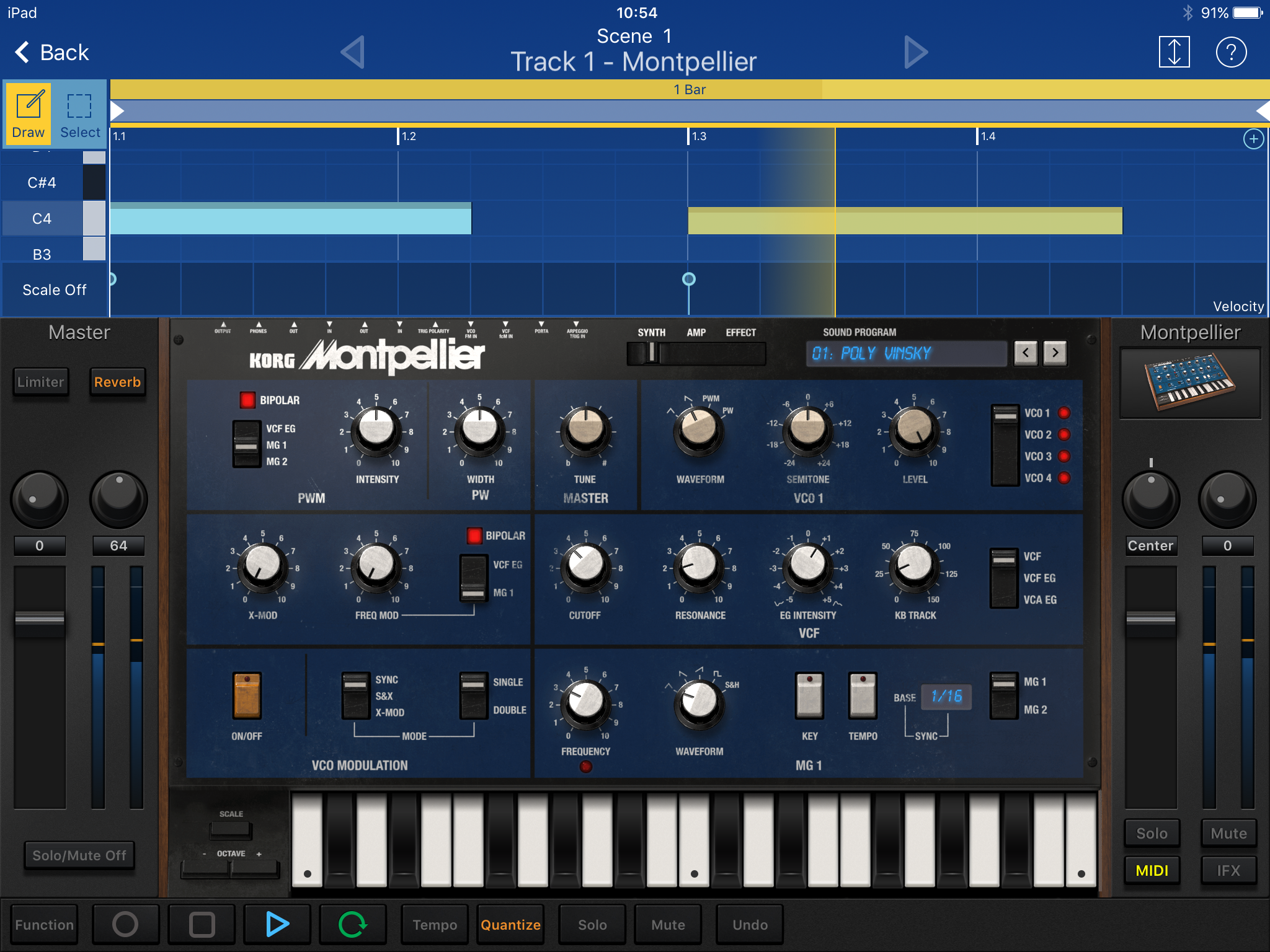Flip SYNC/S&X/X-MOD mode switch
This screenshot has height=952, width=1270.
coord(356,696)
